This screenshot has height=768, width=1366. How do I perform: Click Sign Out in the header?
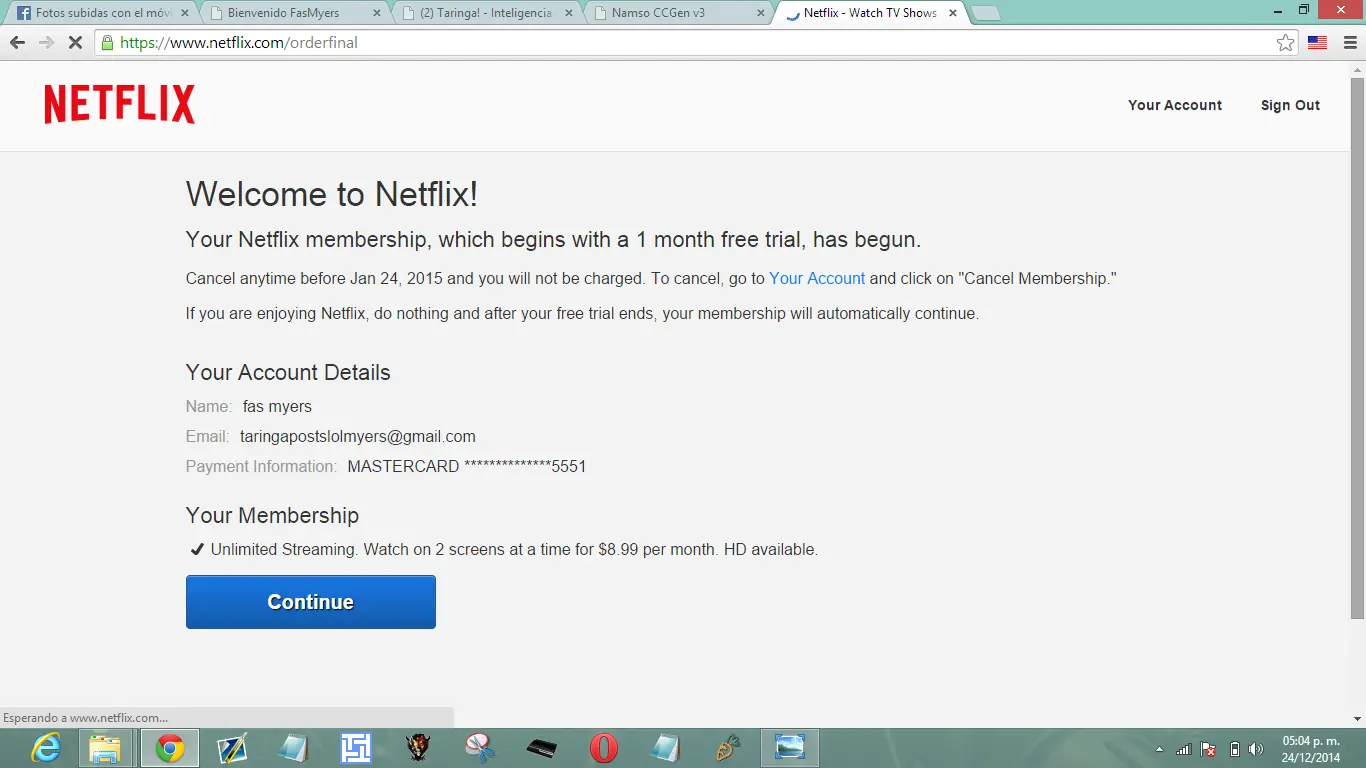(1290, 105)
